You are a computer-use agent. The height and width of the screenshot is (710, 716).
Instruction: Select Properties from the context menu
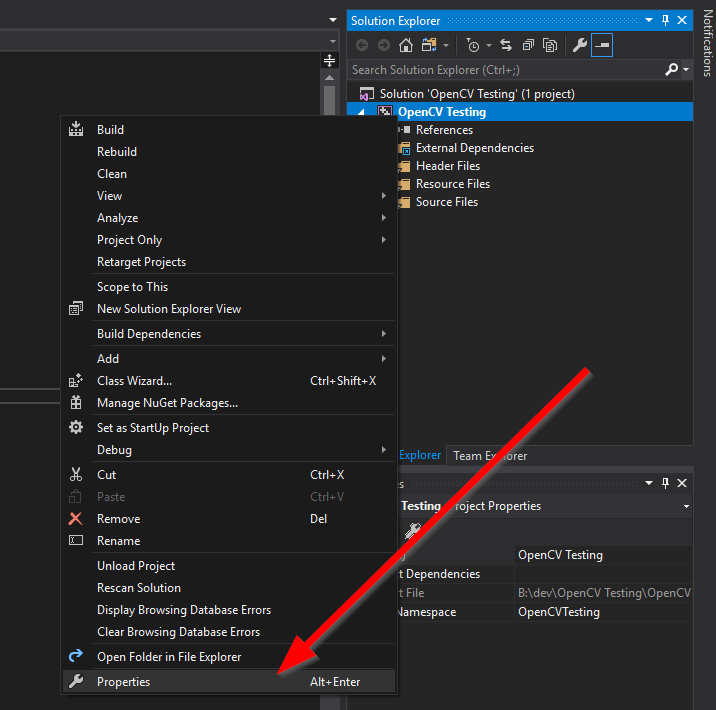pos(229,681)
